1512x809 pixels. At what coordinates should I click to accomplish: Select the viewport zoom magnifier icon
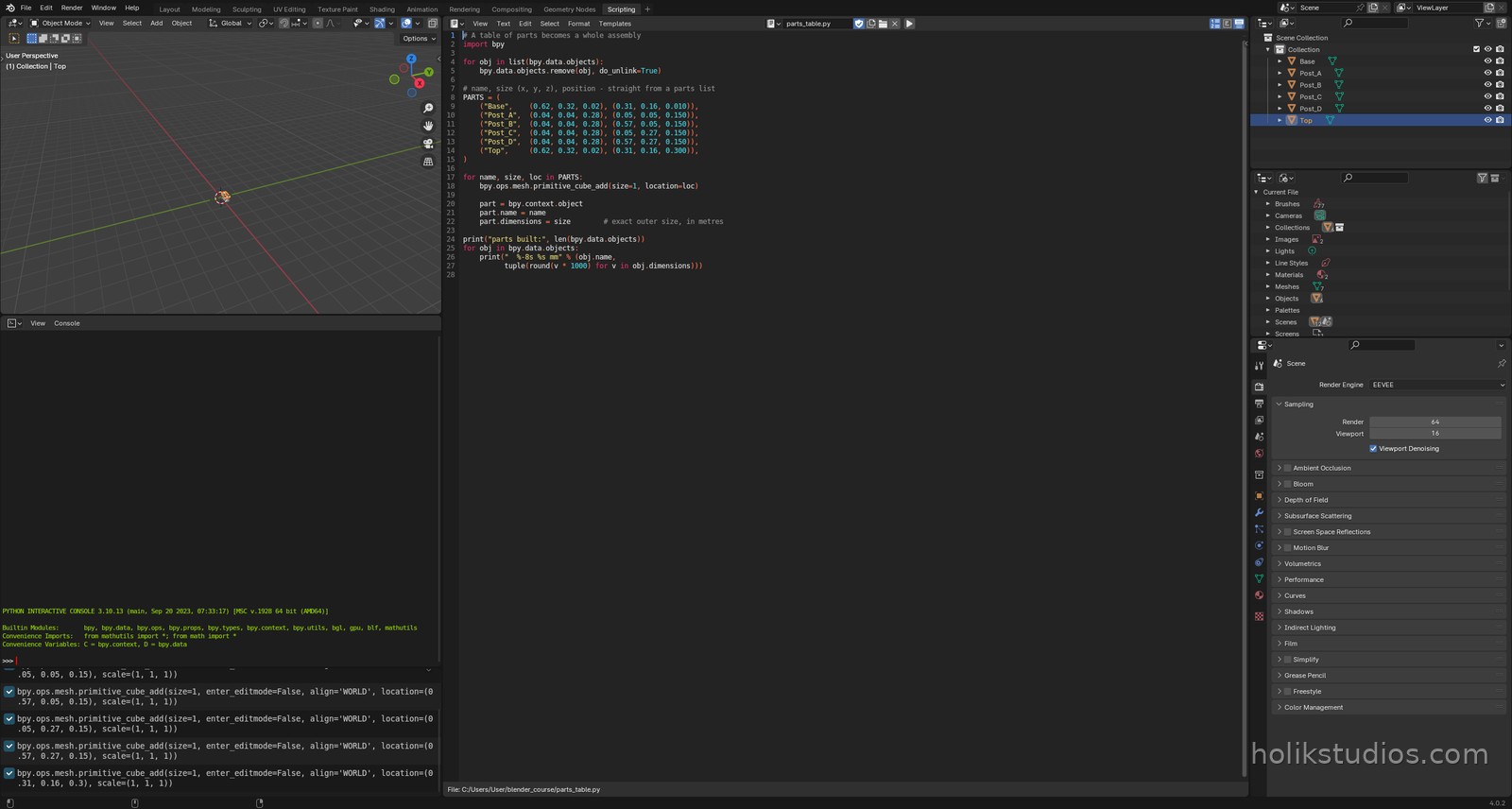428,109
